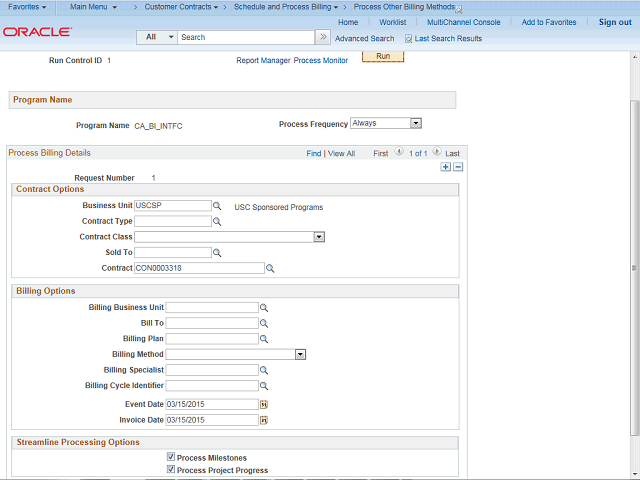Expand the Contract Class dropdown
This screenshot has width=640, height=480.
[319, 237]
